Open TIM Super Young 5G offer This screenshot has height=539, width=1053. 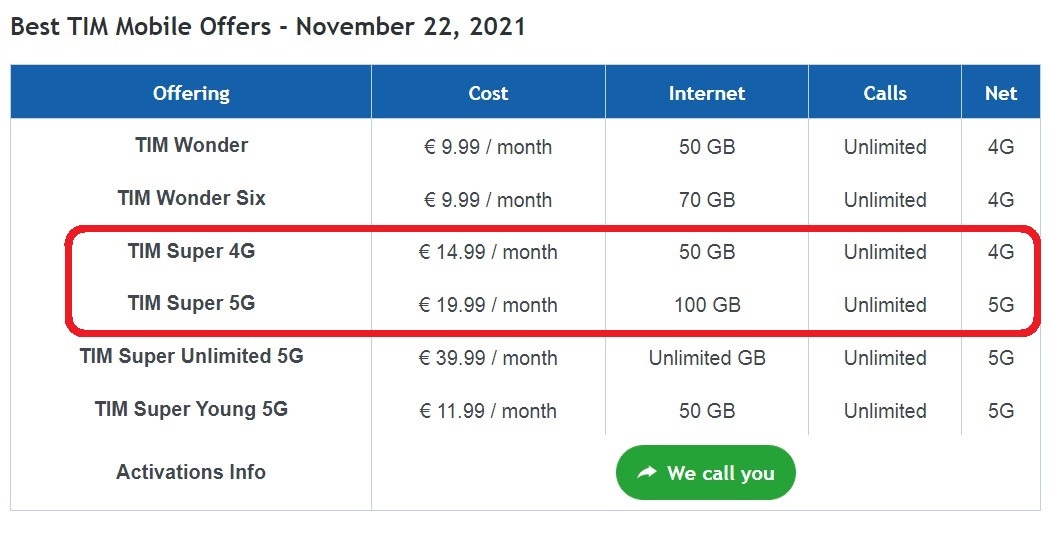point(191,409)
